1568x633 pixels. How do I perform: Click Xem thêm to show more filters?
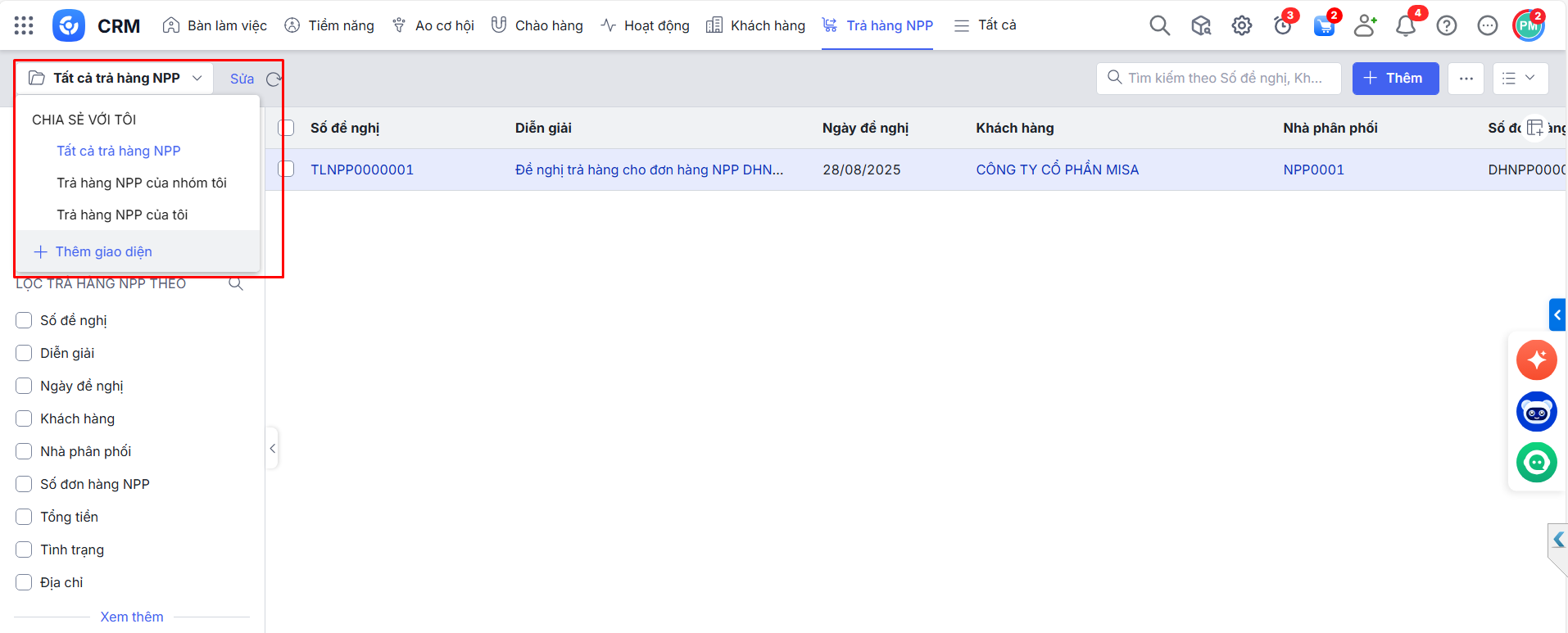[x=132, y=617]
